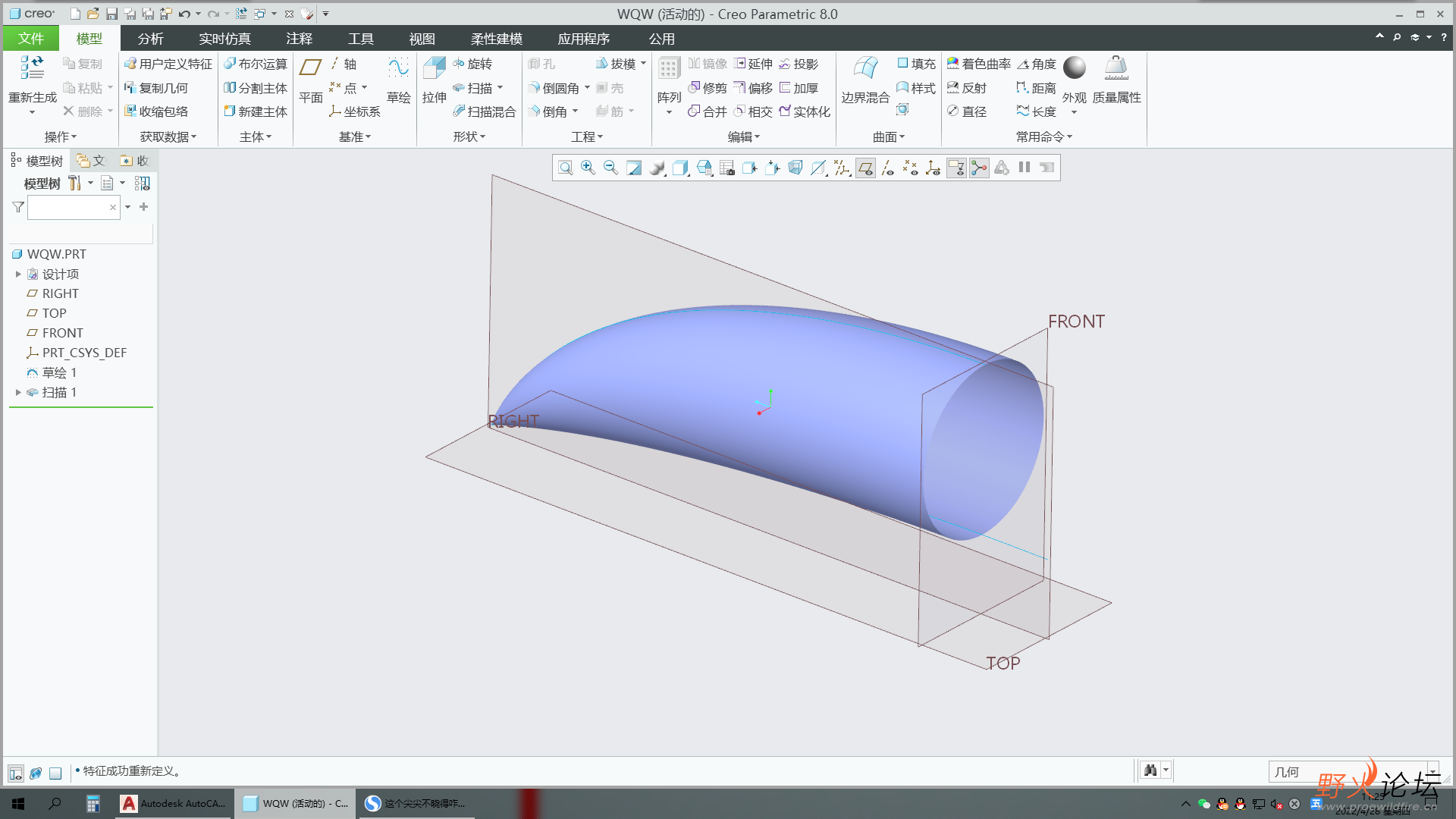Zoom in using the graphics toolbar
Image resolution: width=1456 pixels, height=819 pixels.
(588, 168)
